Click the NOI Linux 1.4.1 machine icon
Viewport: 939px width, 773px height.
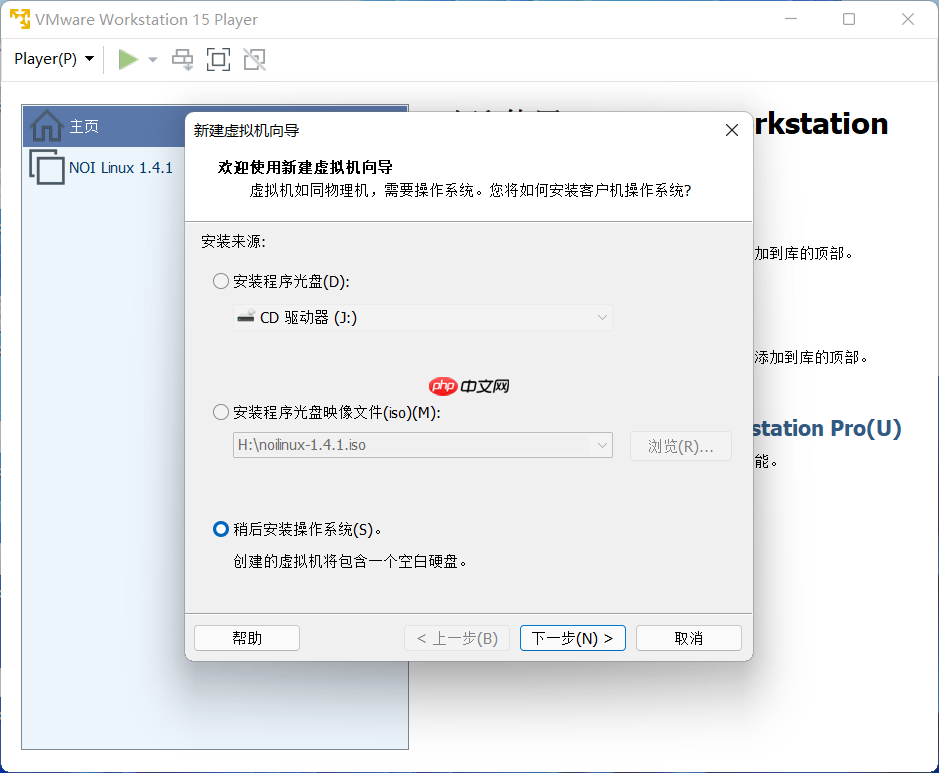[x=45, y=166]
